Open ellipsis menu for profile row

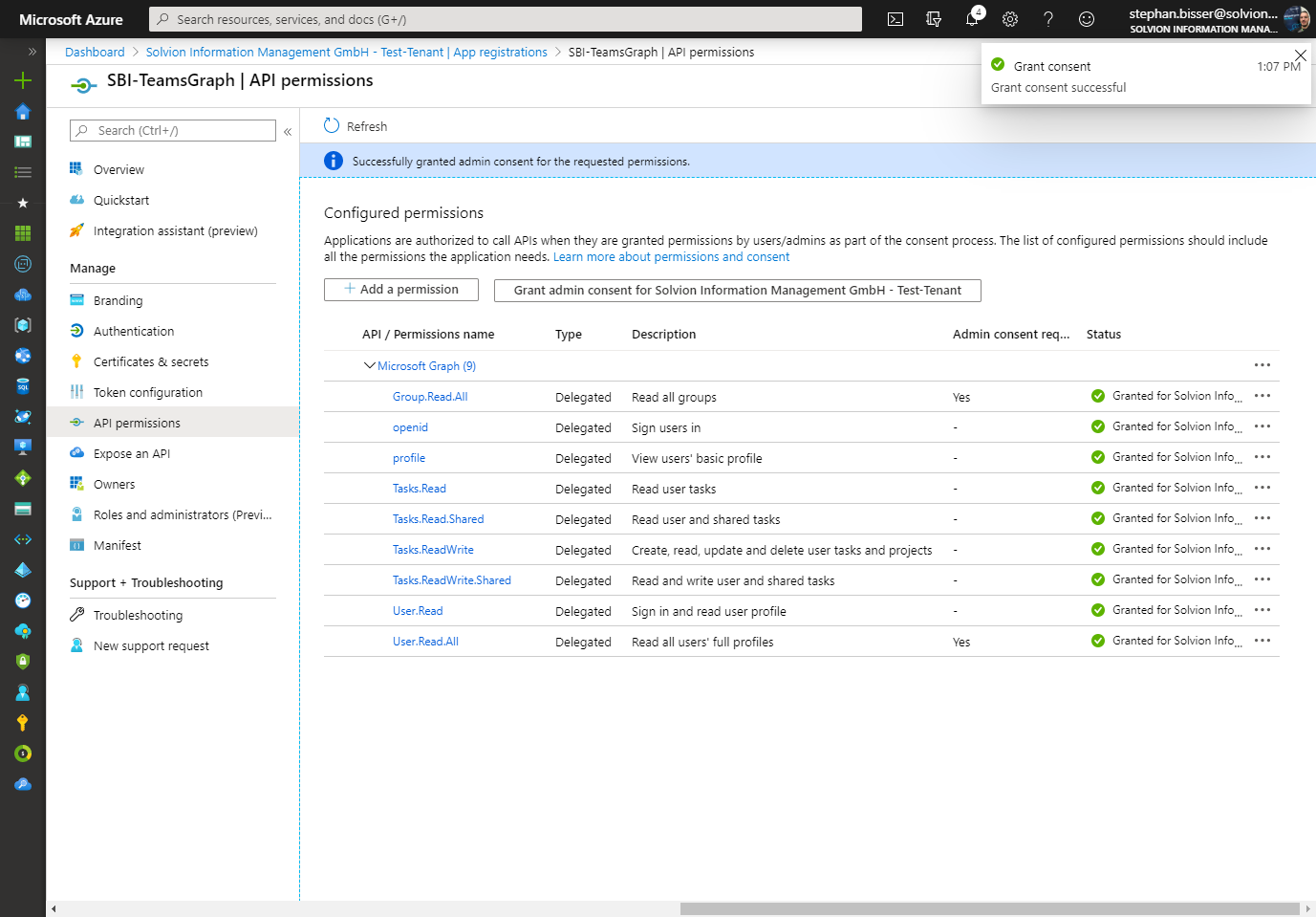[x=1262, y=457]
